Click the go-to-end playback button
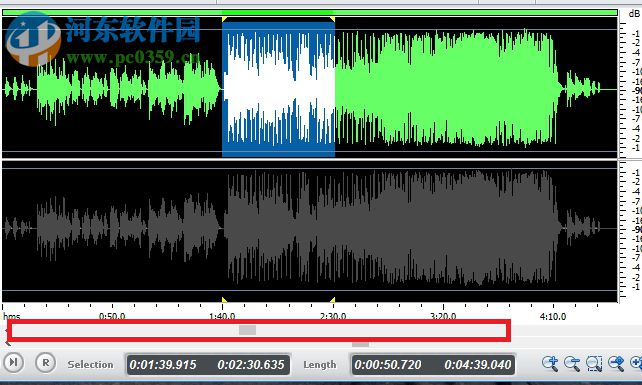 (x=13, y=362)
